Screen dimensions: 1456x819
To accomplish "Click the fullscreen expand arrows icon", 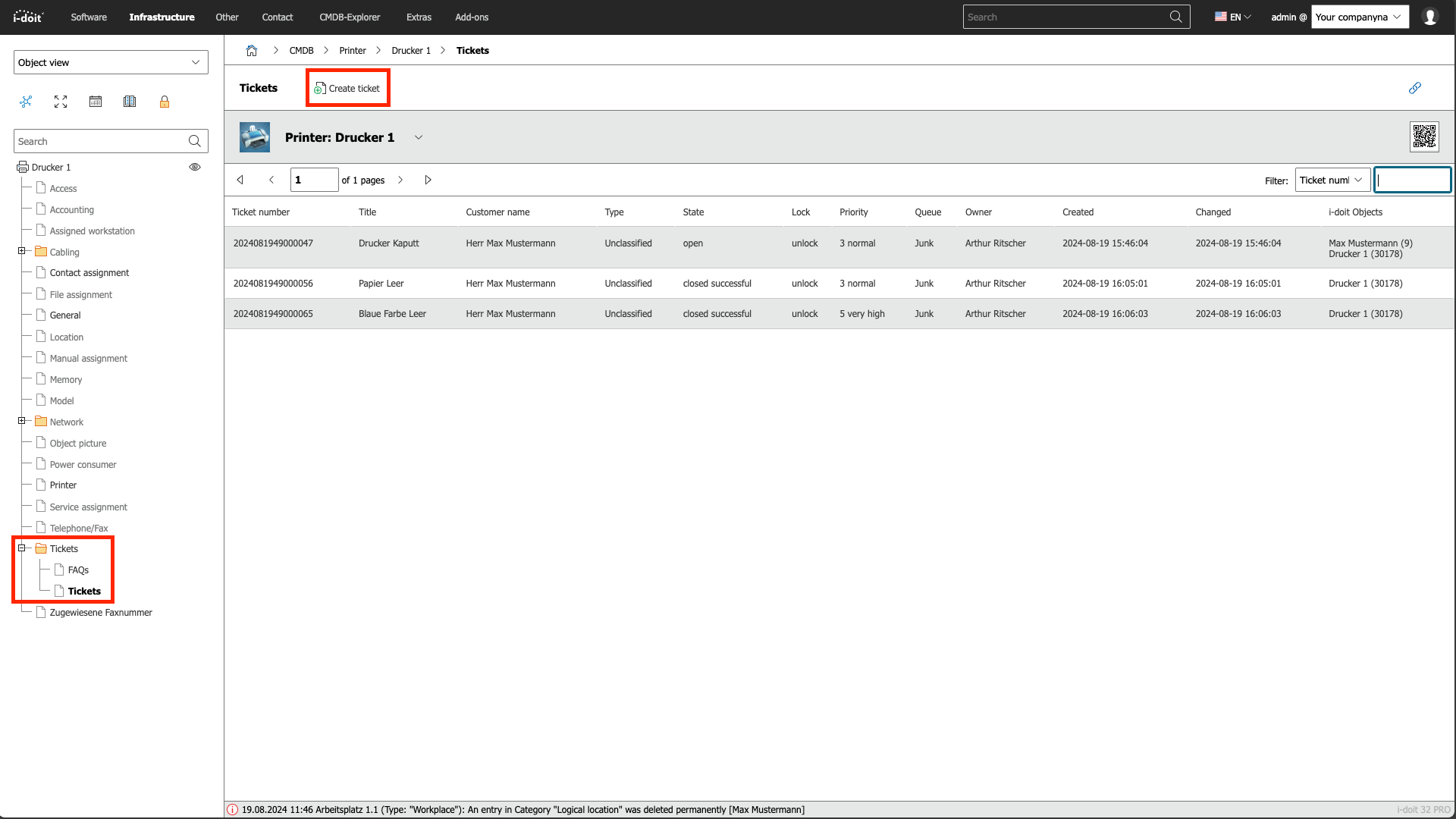I will (61, 102).
